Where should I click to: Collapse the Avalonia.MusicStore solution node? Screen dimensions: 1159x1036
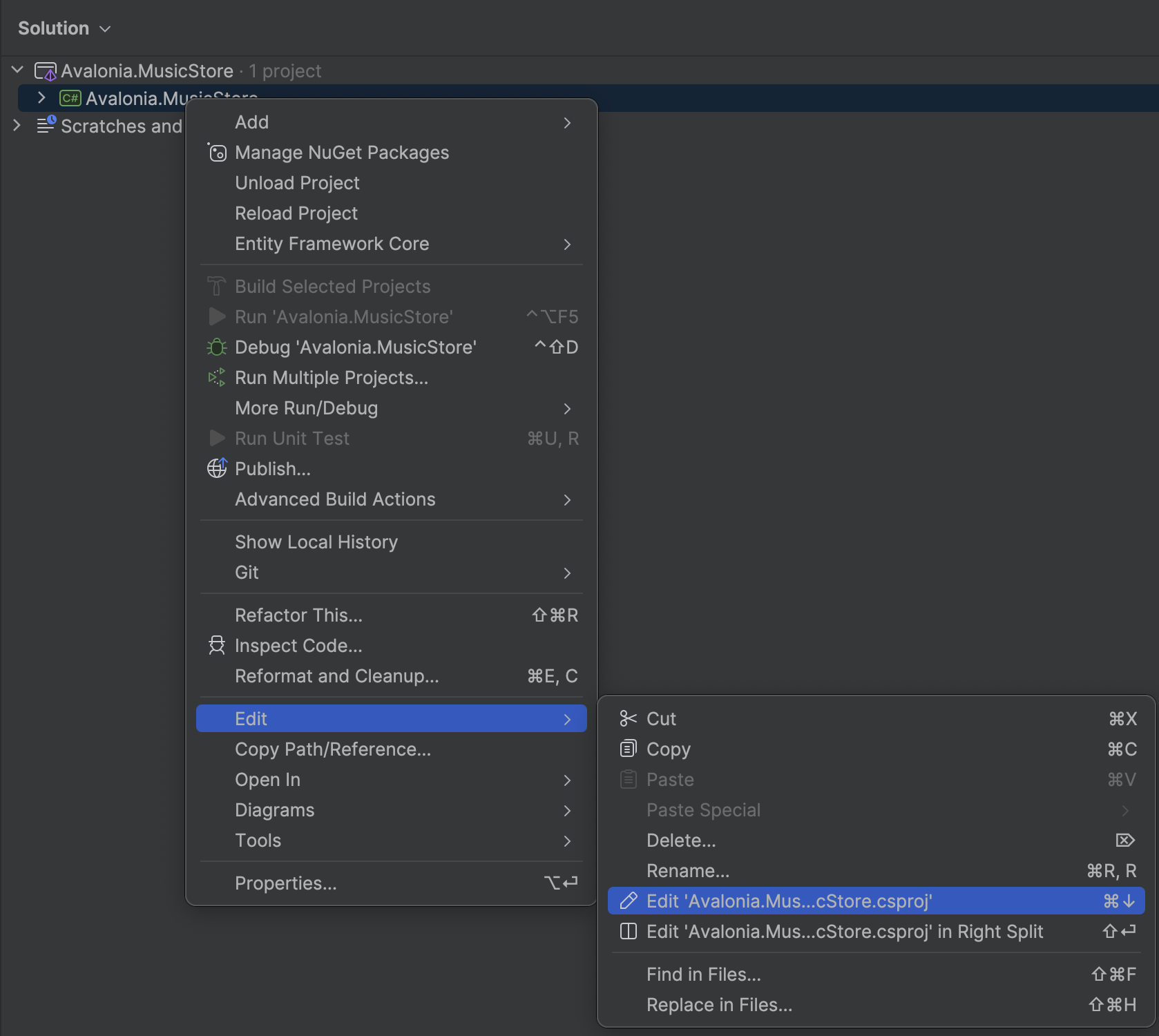[x=17, y=70]
